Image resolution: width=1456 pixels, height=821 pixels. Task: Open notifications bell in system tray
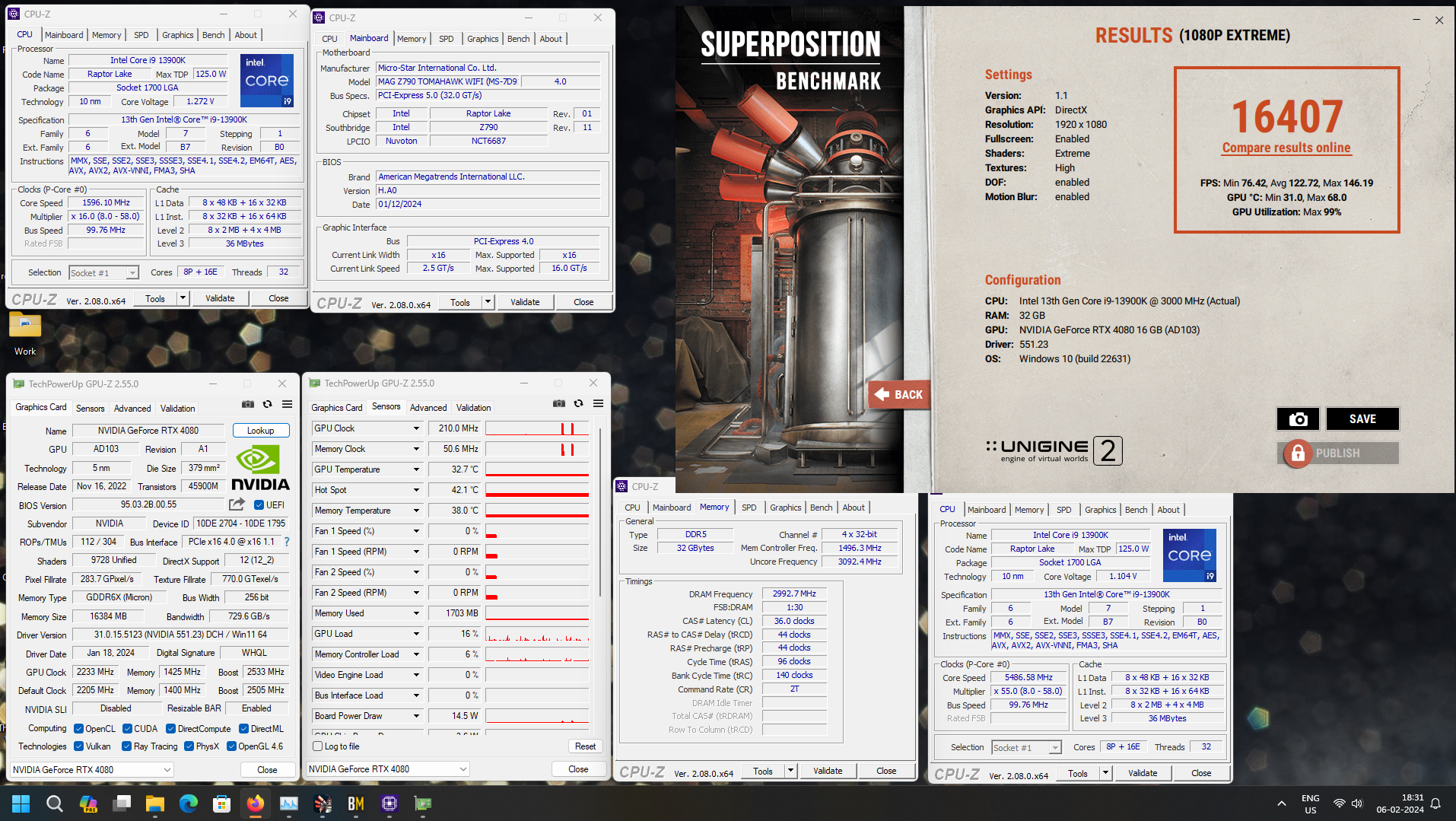pyautogui.click(x=1435, y=803)
